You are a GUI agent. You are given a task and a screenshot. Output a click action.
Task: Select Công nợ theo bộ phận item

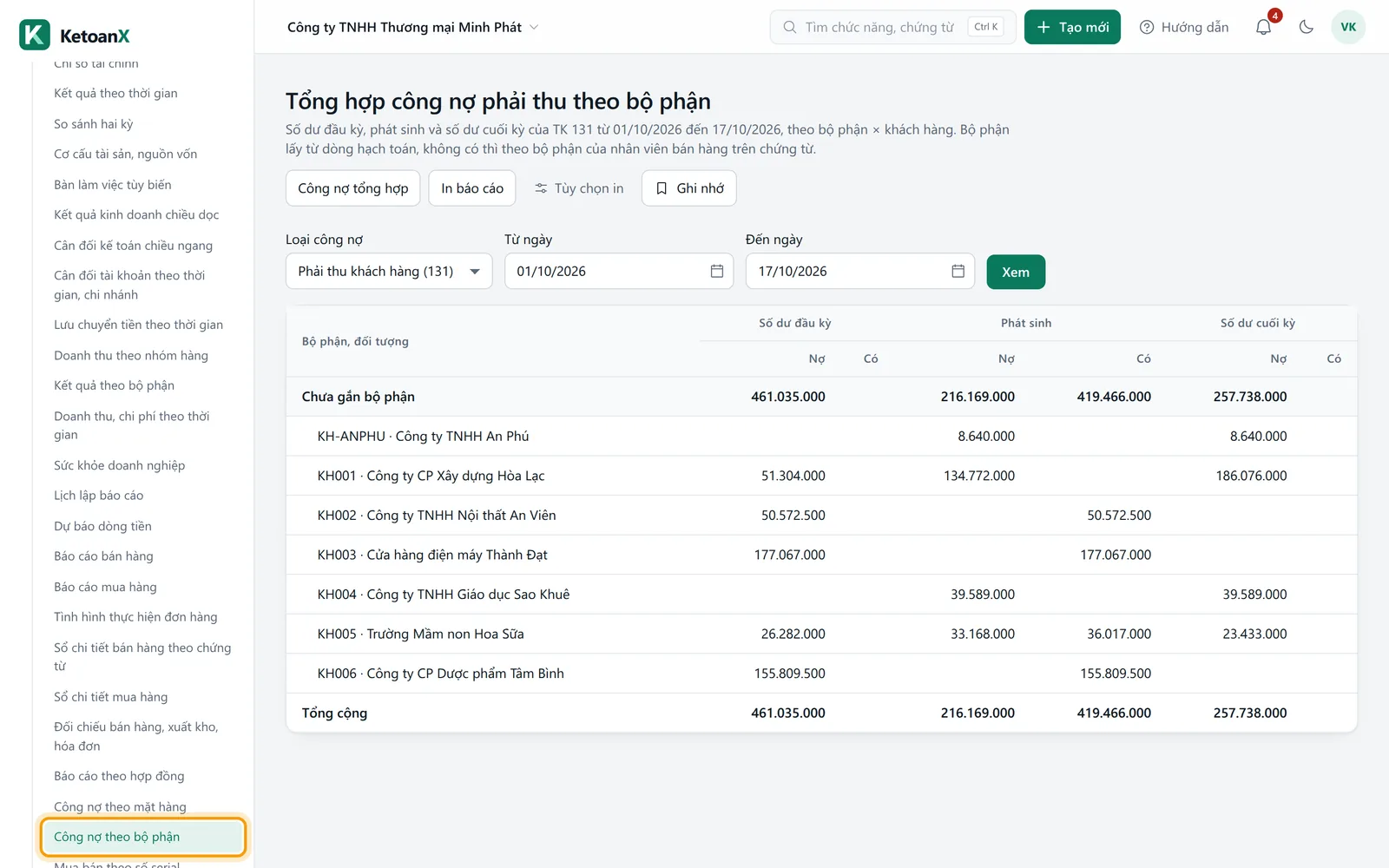(143, 837)
